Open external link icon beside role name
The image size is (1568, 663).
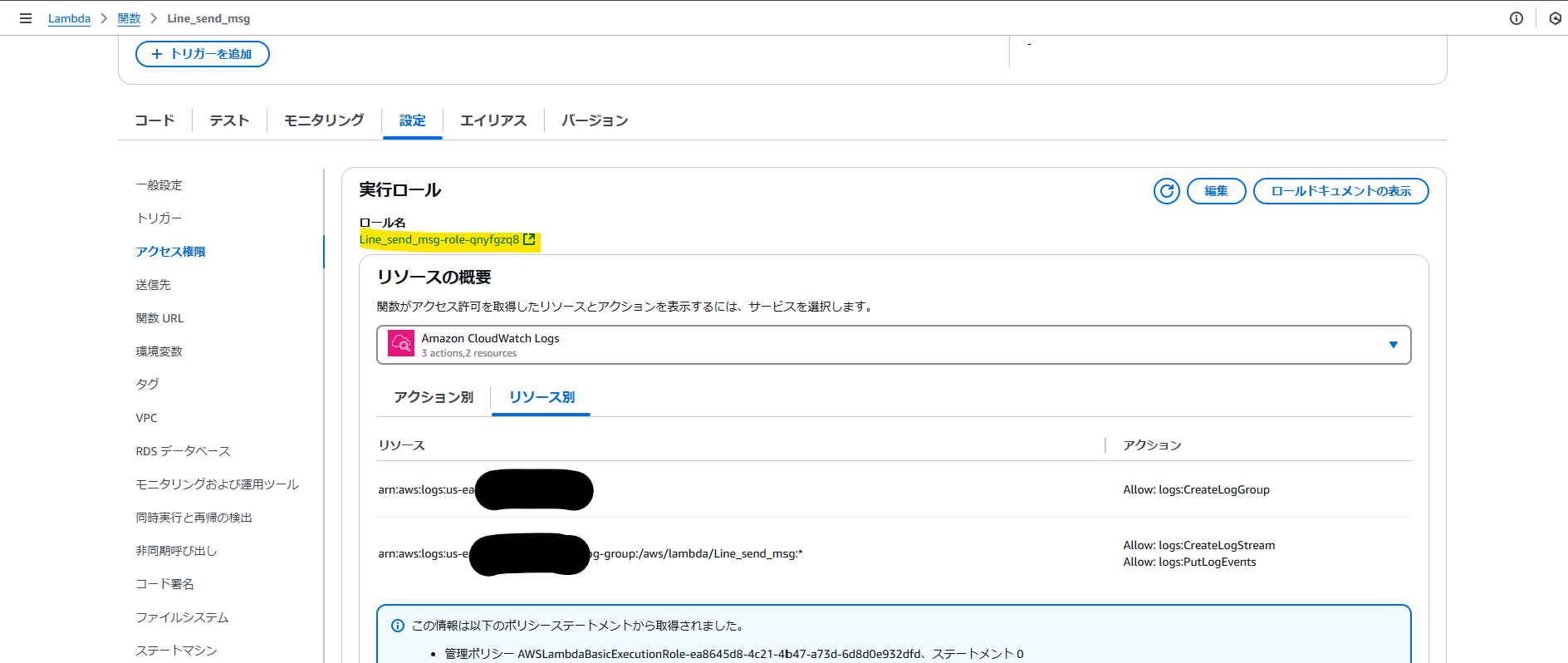(x=529, y=239)
